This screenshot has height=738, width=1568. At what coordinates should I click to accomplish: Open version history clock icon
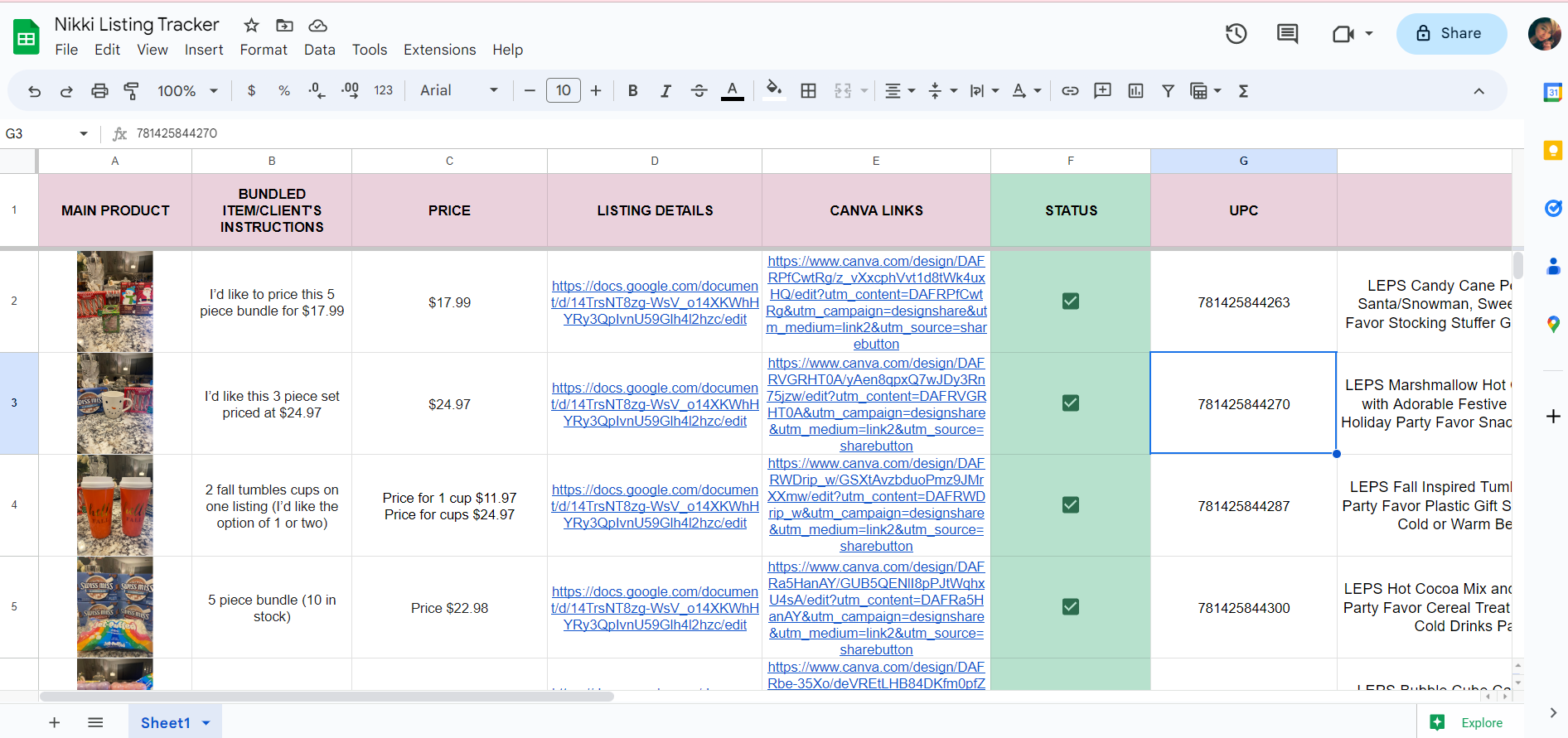(x=1236, y=34)
